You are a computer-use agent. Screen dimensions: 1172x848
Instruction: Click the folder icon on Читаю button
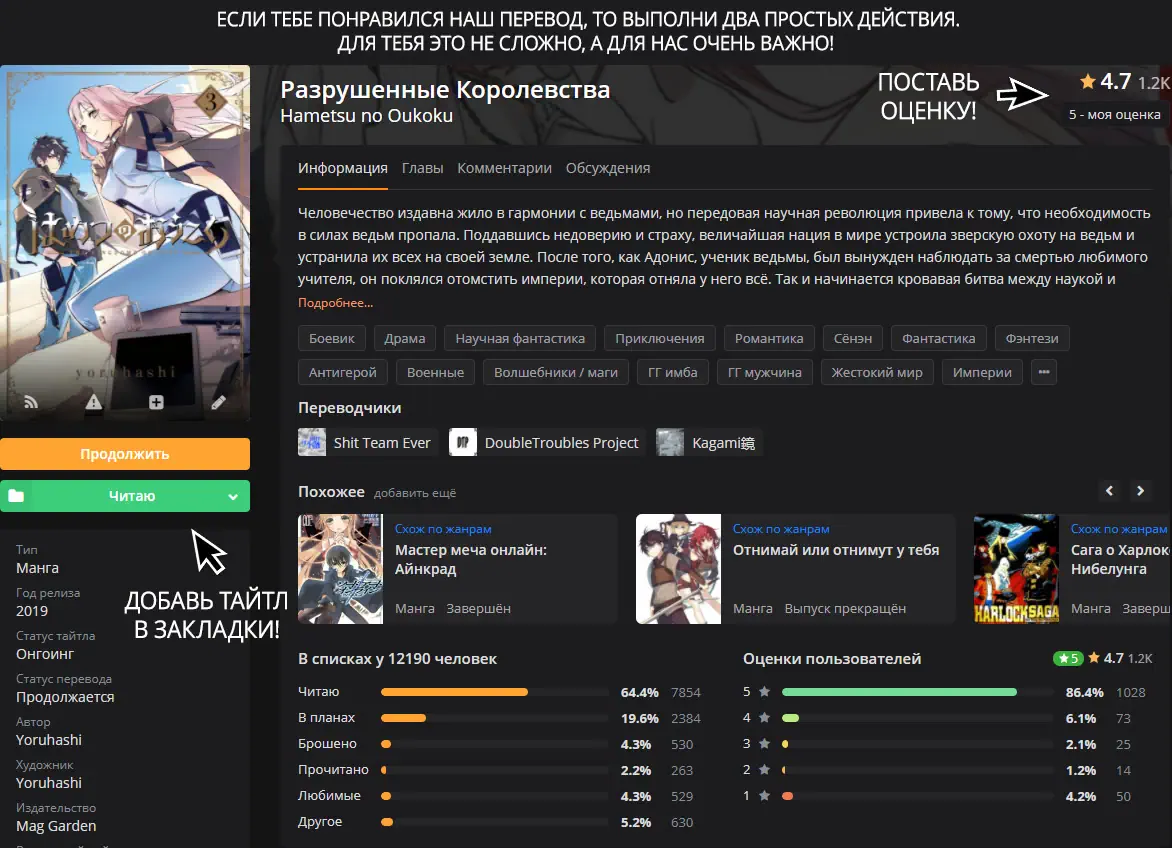tap(16, 496)
